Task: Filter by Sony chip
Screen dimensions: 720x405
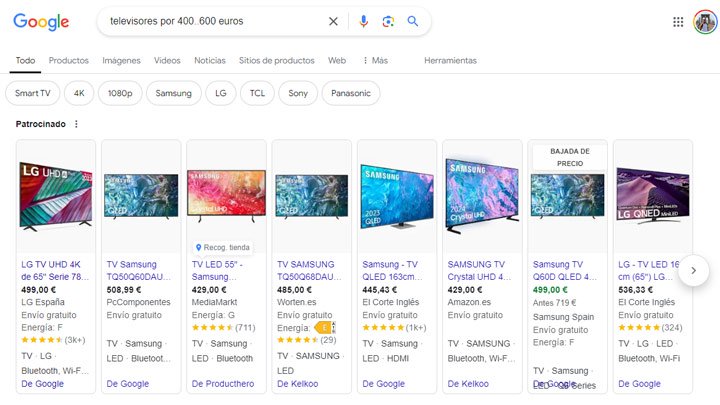Action: point(298,93)
